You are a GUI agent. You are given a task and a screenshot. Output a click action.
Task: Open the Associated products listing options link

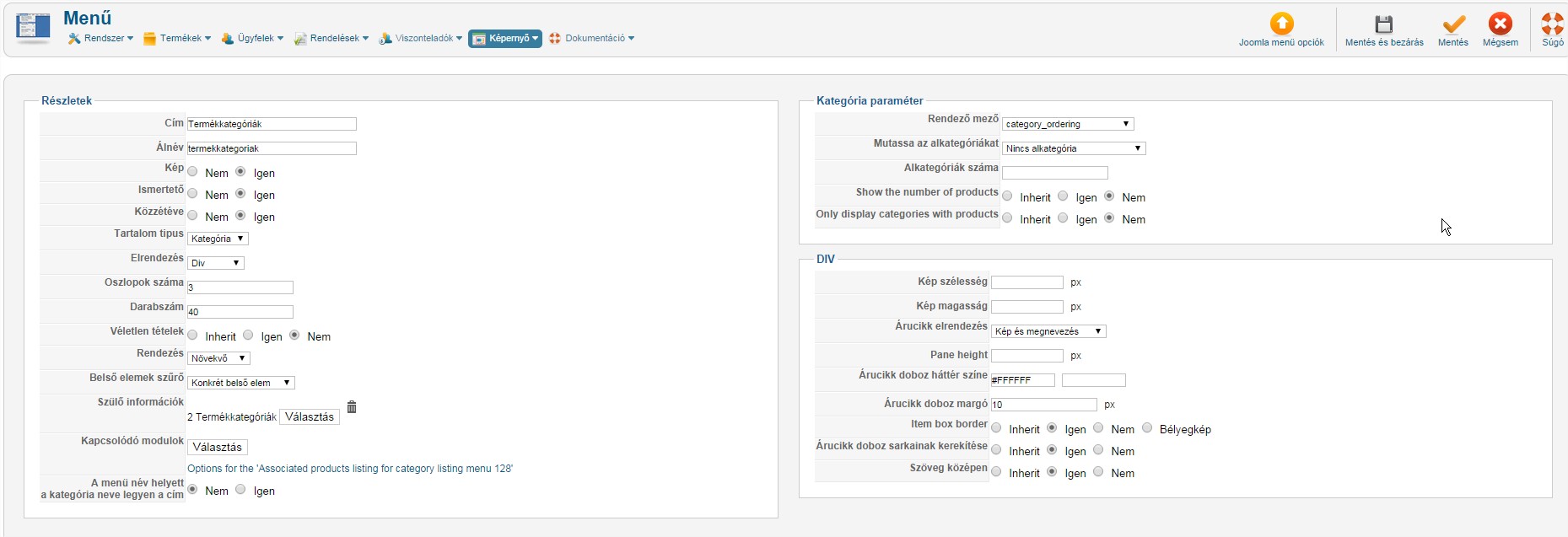pyautogui.click(x=349, y=469)
